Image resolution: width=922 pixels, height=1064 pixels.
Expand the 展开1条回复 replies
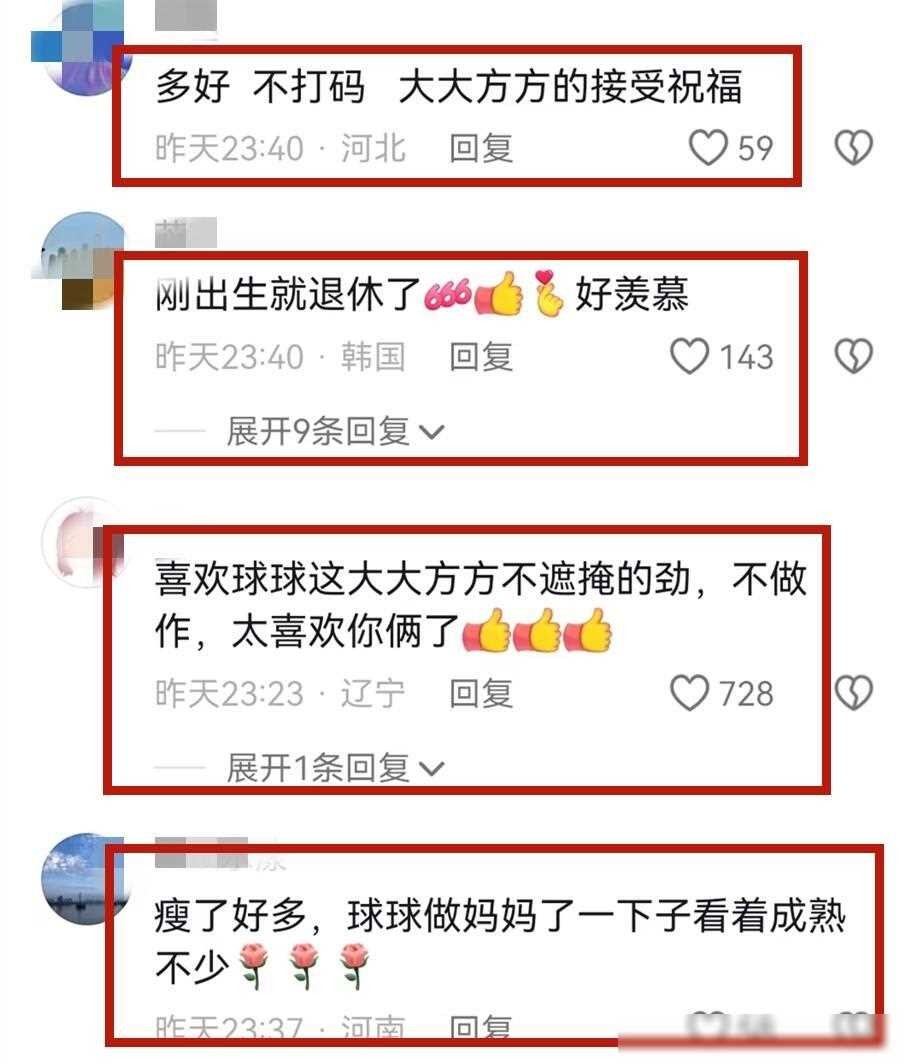[x=335, y=767]
